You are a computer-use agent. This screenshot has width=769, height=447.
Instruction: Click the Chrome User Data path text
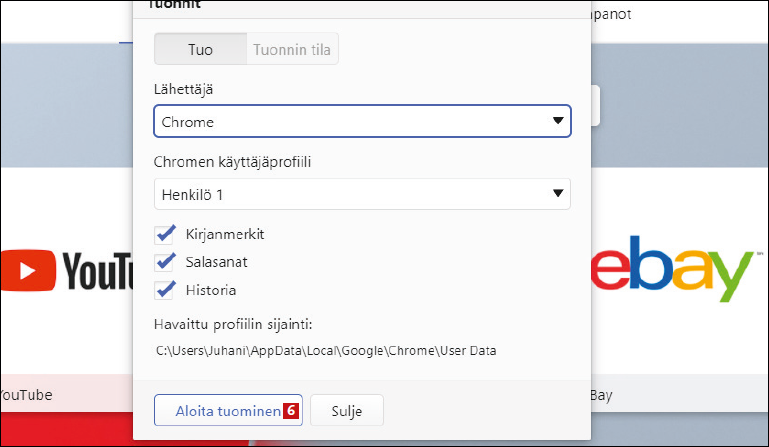(x=326, y=351)
